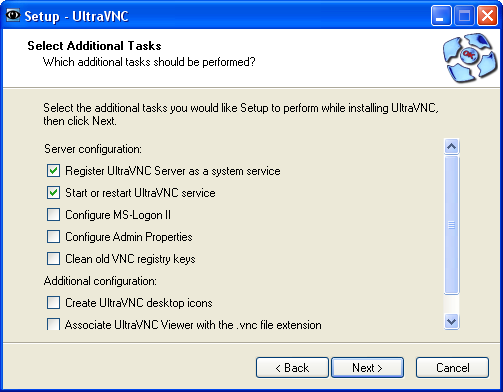Click the UltraVNC eye icon in title bar
Screen dimensions: 503x392
tap(13, 15)
